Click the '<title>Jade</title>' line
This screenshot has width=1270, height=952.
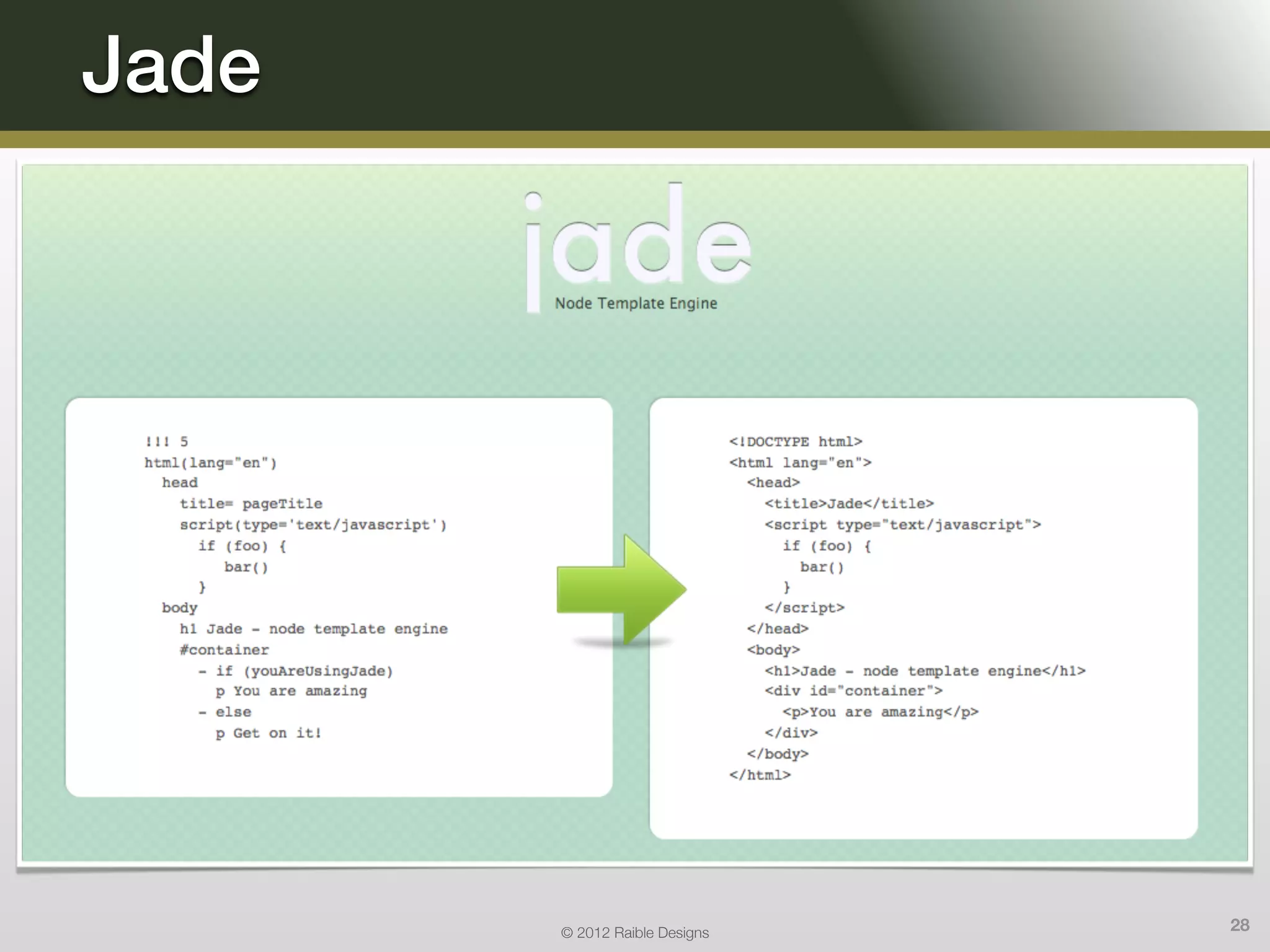point(850,503)
